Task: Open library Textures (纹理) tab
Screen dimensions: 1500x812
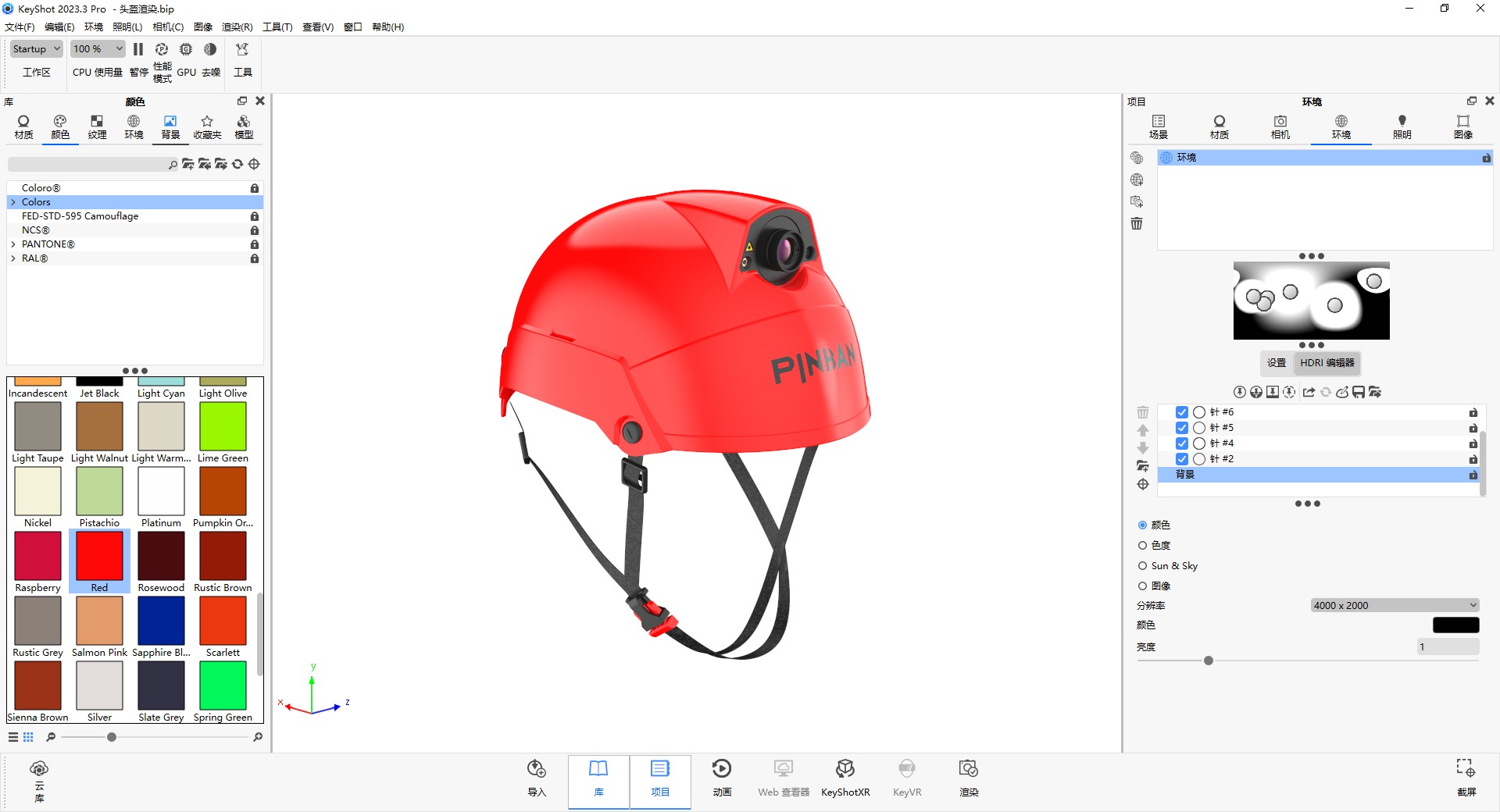Action: tap(97, 127)
